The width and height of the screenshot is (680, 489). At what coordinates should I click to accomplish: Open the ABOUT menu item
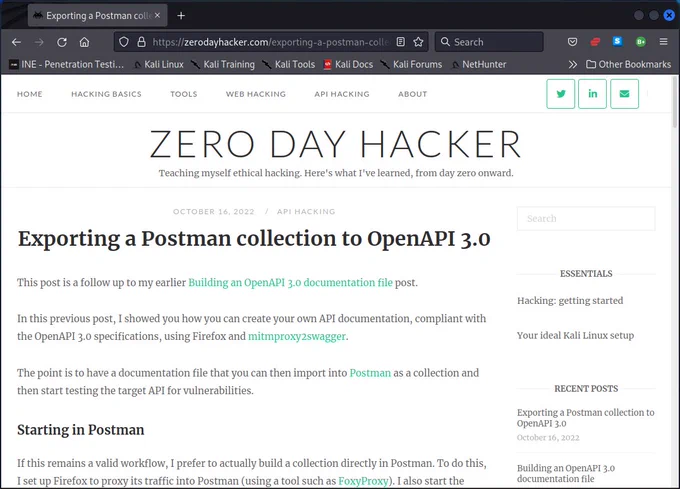click(413, 94)
